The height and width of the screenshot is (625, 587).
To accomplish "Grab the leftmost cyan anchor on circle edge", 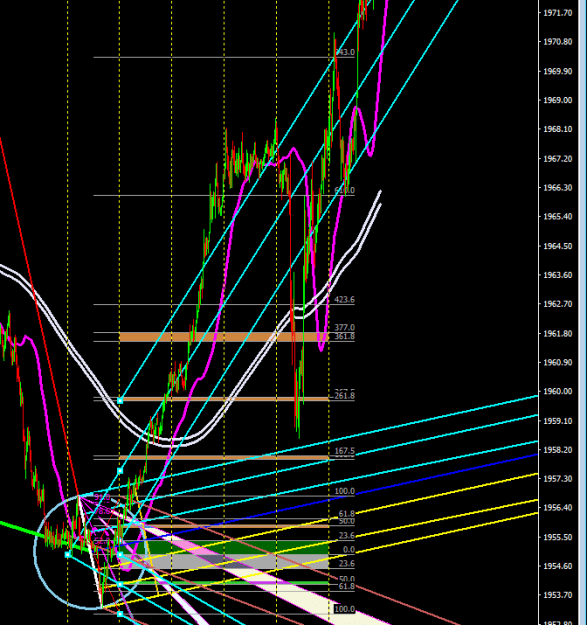I will coord(68,554).
